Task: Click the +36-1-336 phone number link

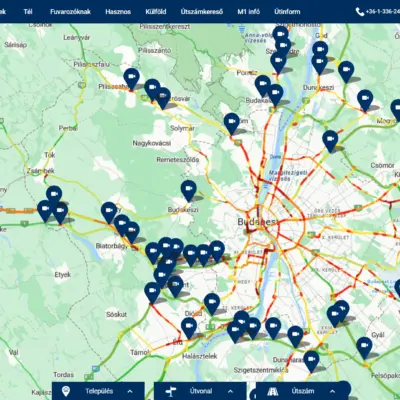Action: coord(382,12)
